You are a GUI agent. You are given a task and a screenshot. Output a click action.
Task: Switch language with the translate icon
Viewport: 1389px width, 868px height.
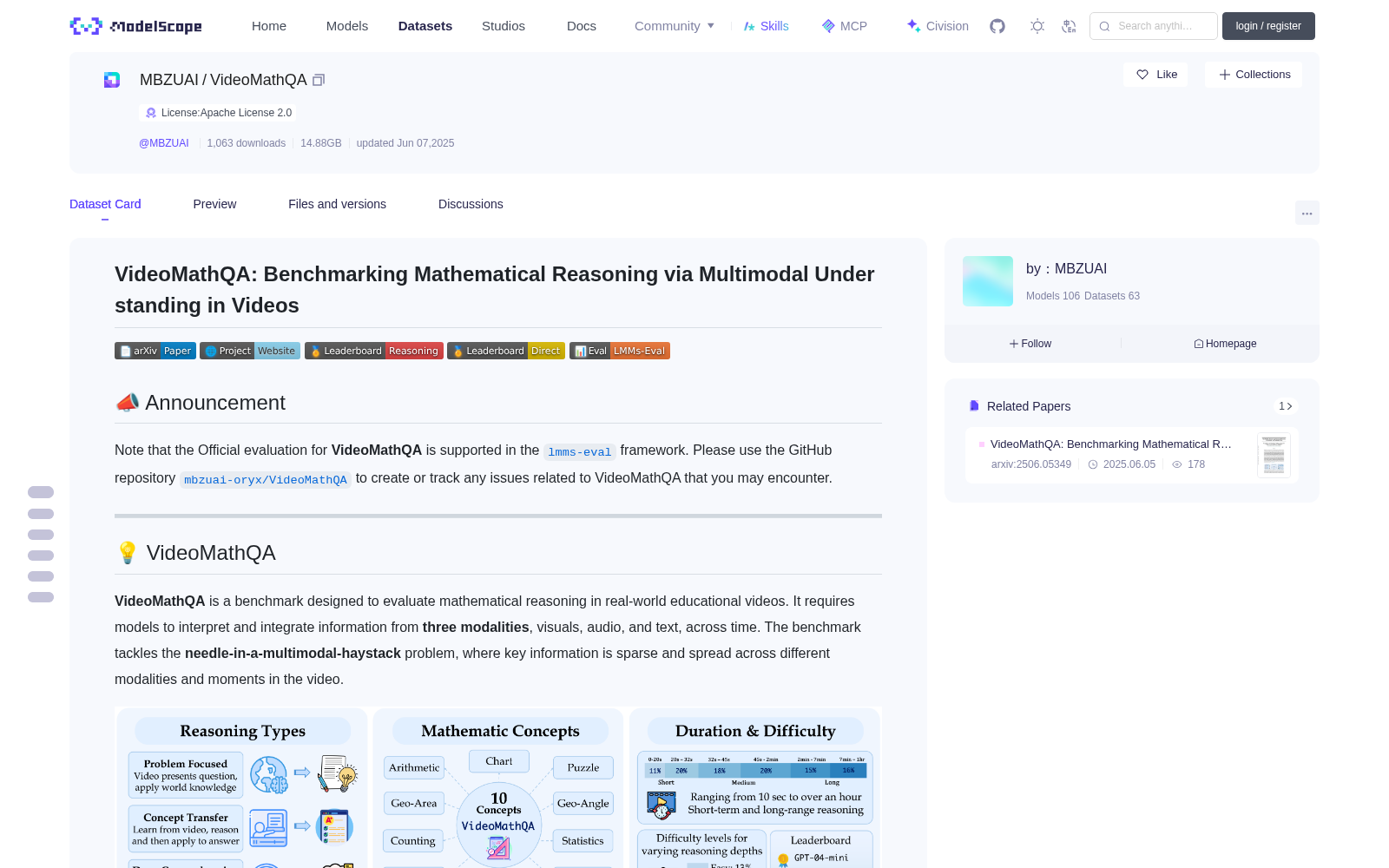coord(1070,26)
